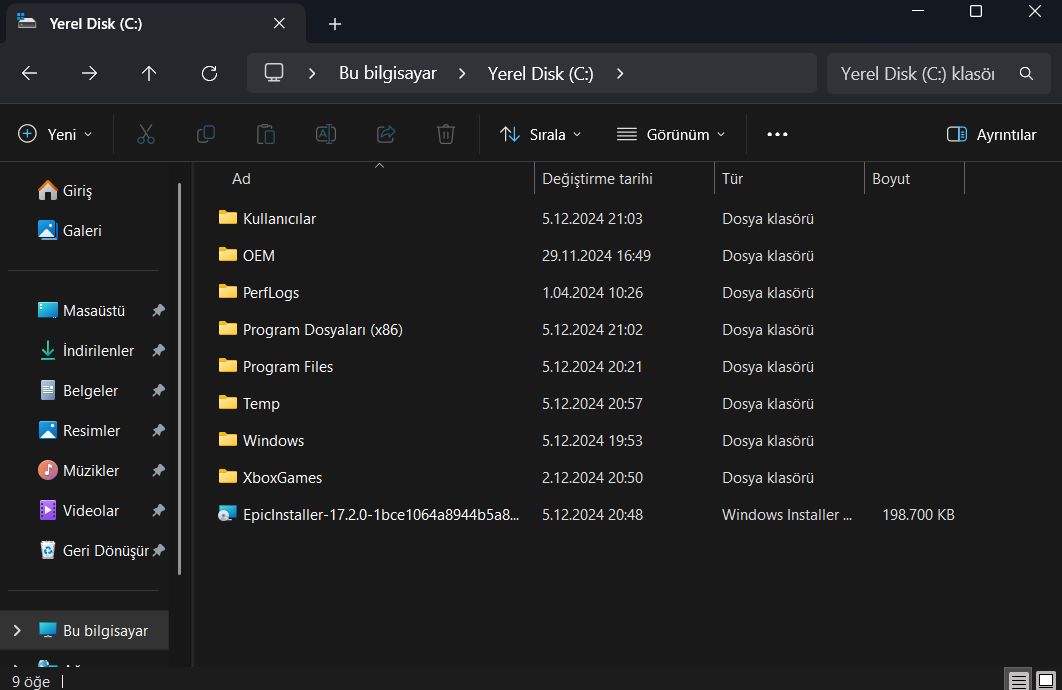Click the Yeni new item button
Image resolution: width=1062 pixels, height=690 pixels.
(56, 134)
